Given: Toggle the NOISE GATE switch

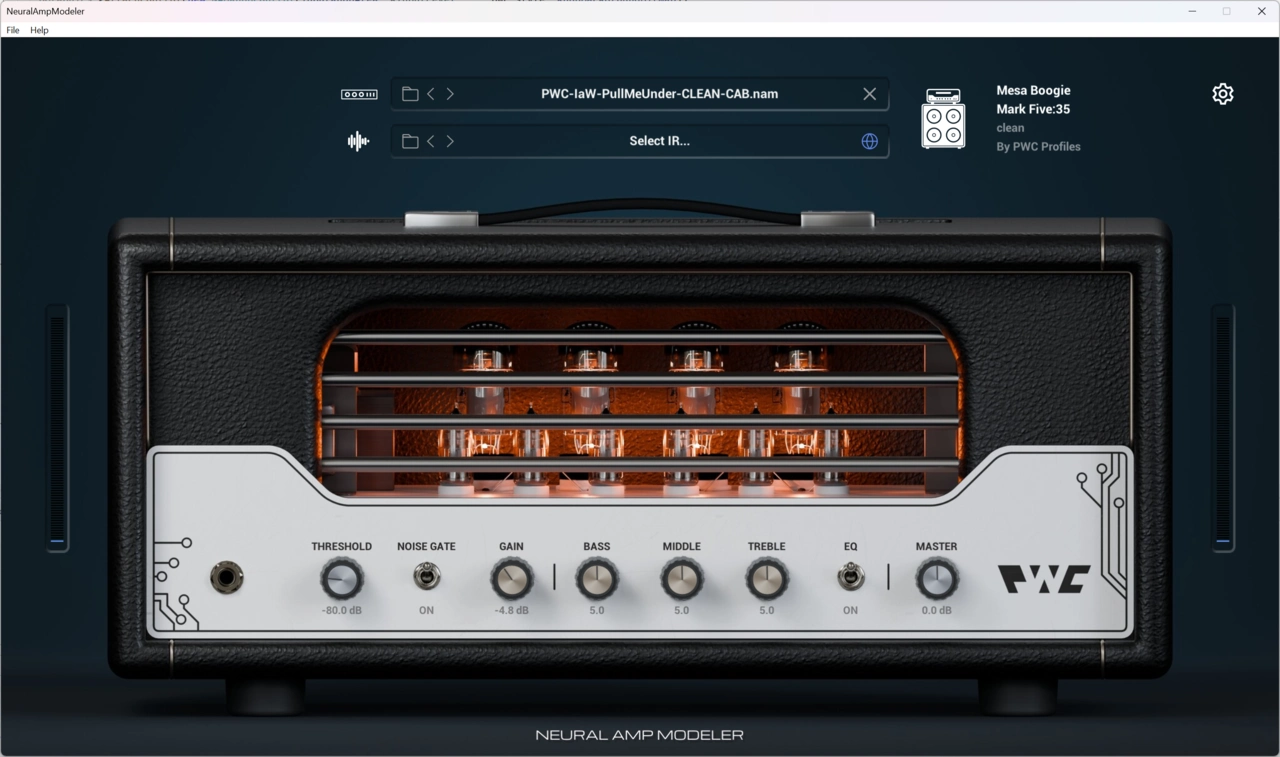Looking at the screenshot, I should pos(427,577).
